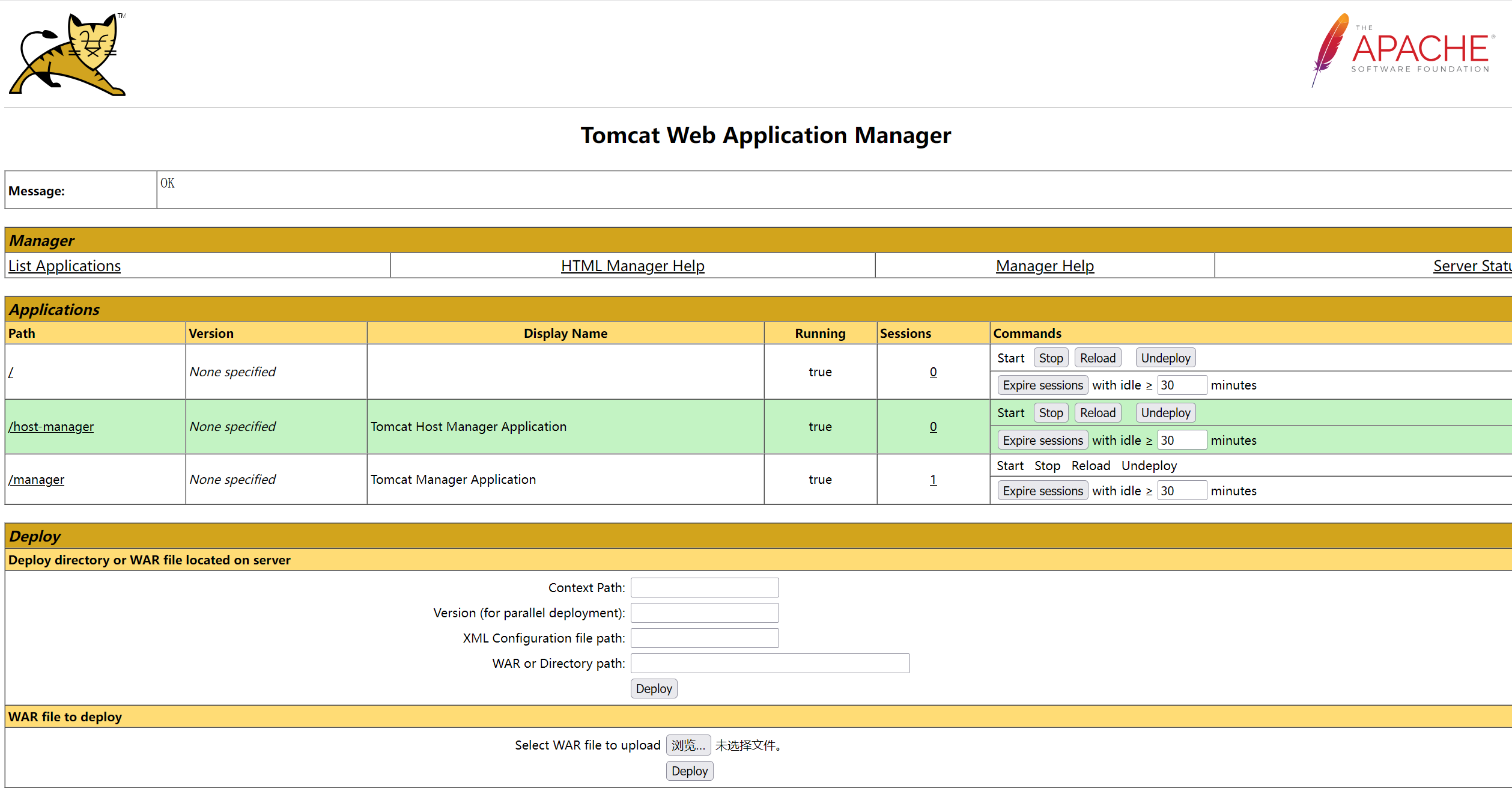1512x788 pixels.
Task: Click the Tomcat cat logo
Action: click(67, 54)
